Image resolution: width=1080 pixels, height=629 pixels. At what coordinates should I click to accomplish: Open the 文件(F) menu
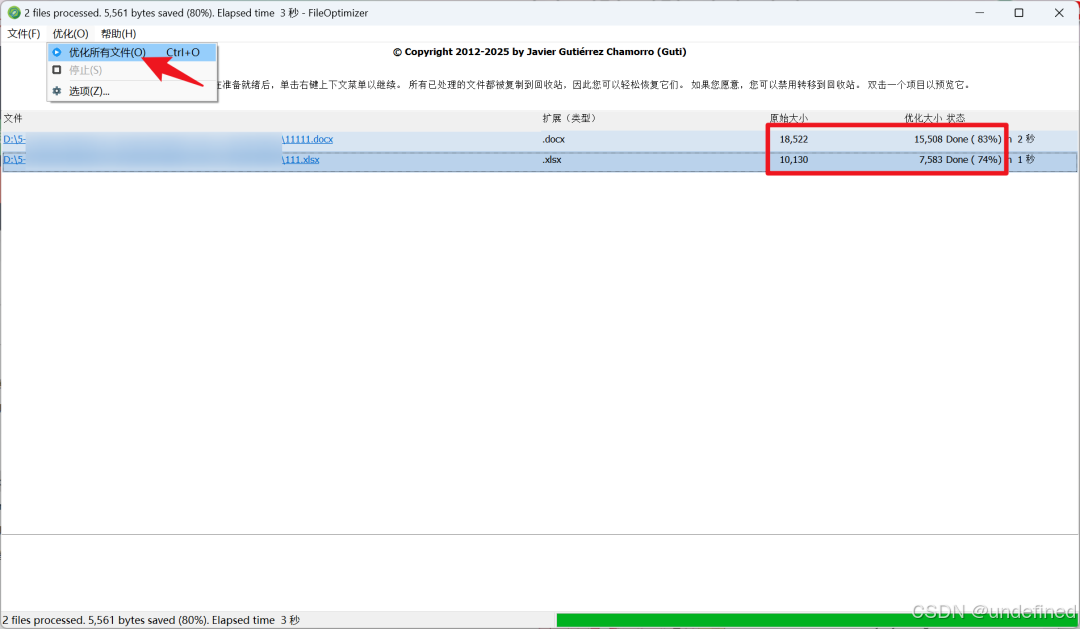(23, 33)
